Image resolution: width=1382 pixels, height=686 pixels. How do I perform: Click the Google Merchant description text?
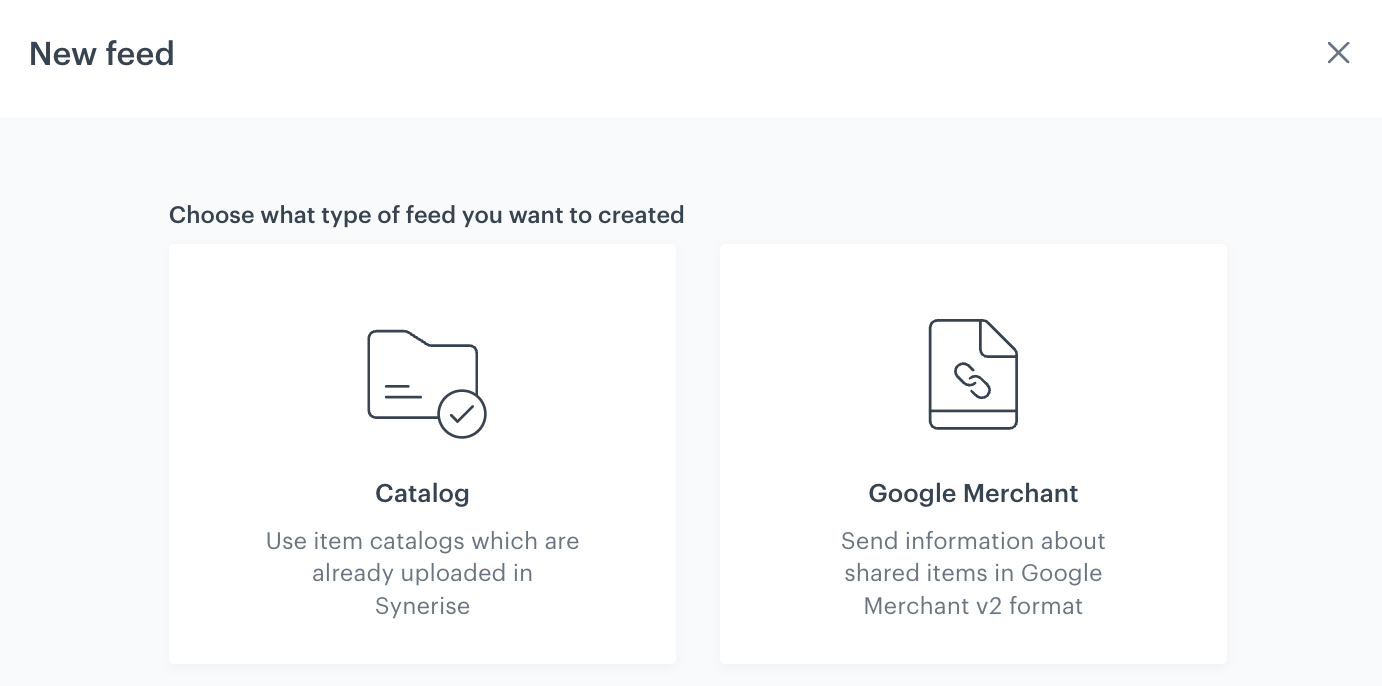point(973,573)
